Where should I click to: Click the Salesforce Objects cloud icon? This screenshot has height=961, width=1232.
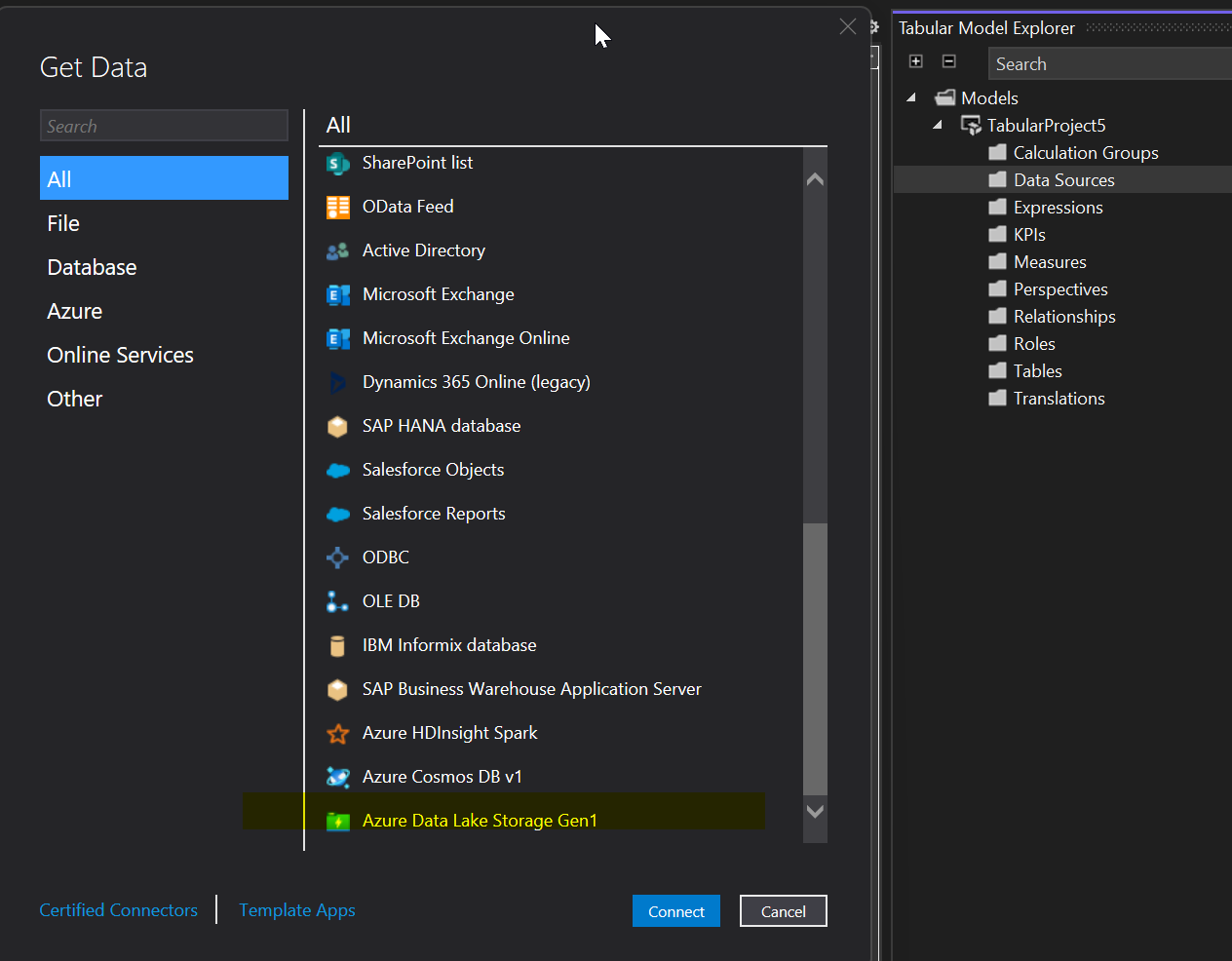(x=337, y=470)
